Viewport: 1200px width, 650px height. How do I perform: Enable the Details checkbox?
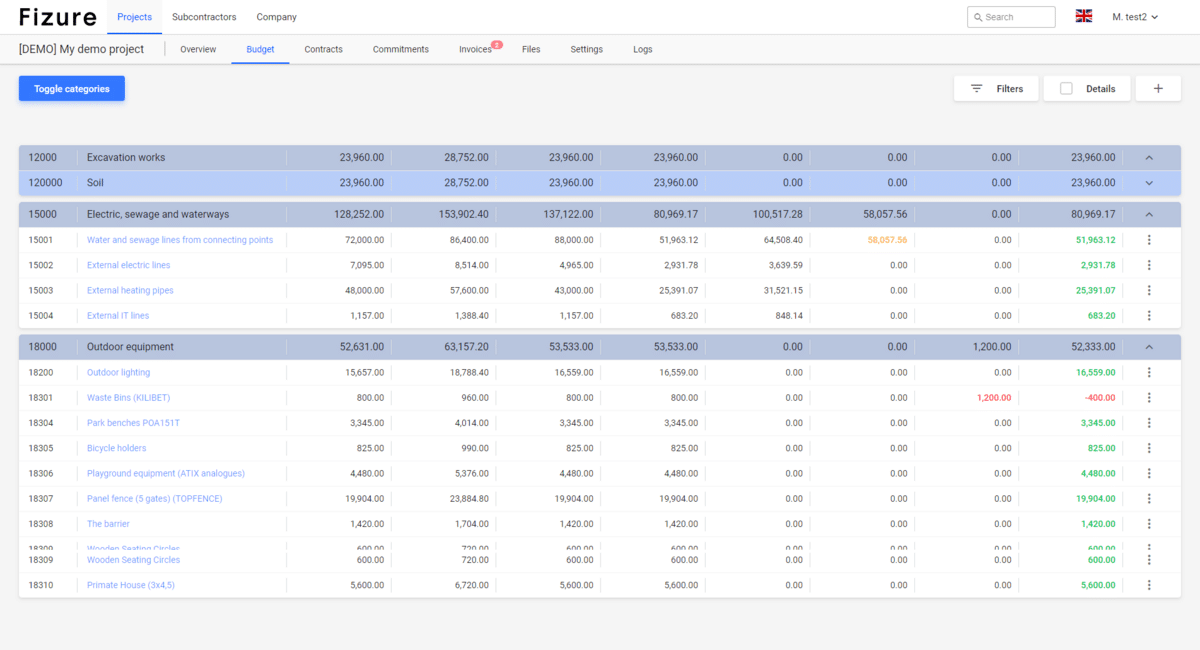pyautogui.click(x=1066, y=89)
